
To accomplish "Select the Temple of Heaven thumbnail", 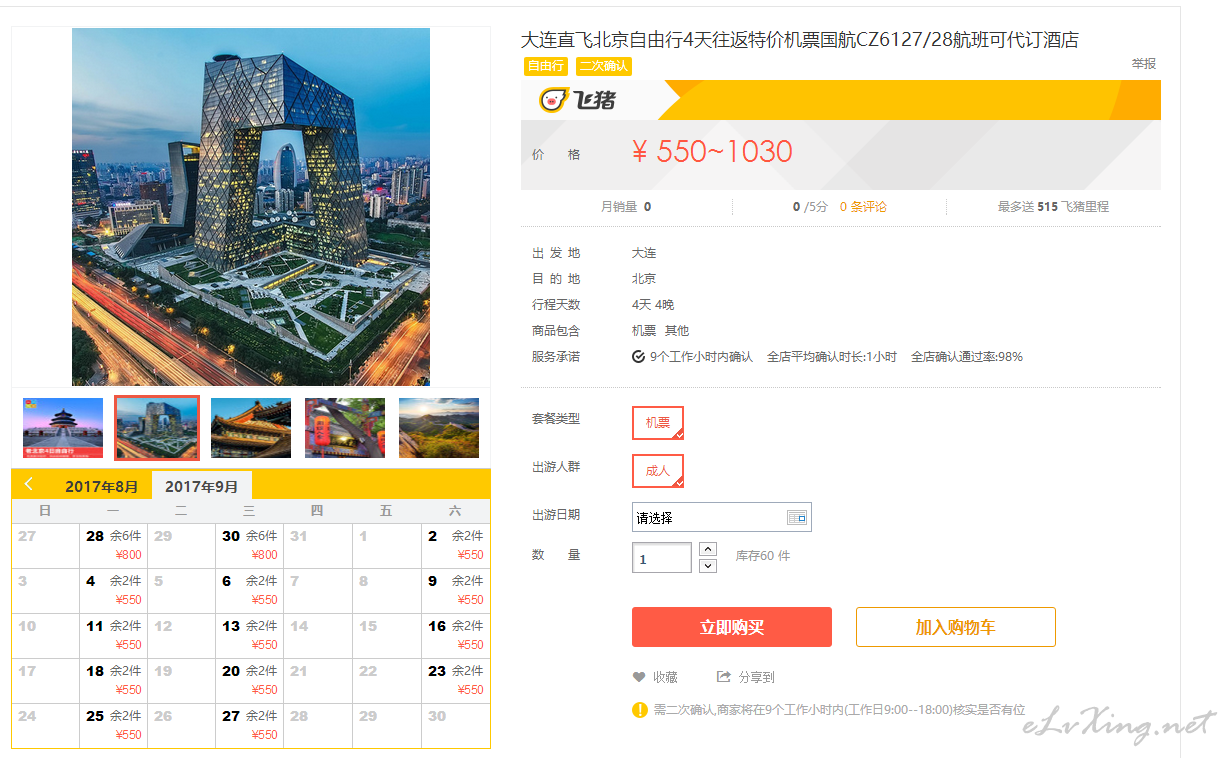I will [63, 427].
